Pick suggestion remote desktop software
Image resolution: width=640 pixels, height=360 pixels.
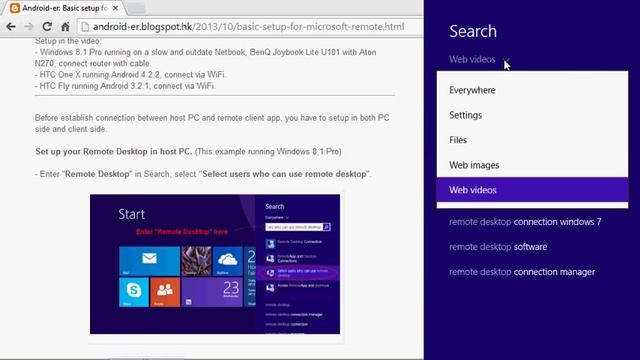(498, 247)
